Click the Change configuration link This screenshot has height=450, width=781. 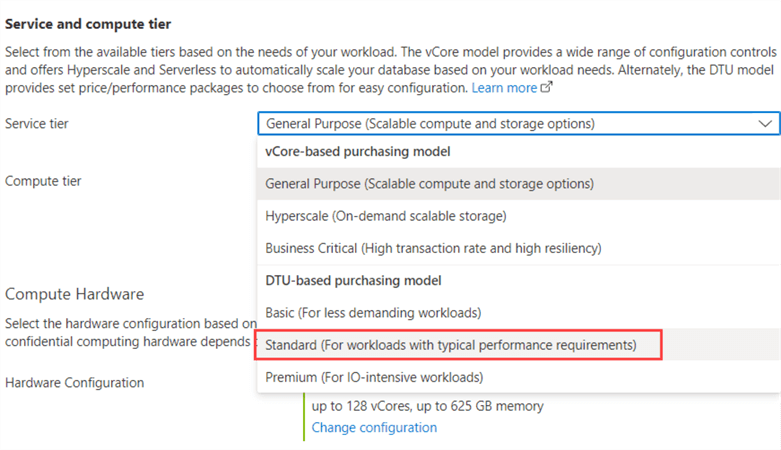click(374, 427)
